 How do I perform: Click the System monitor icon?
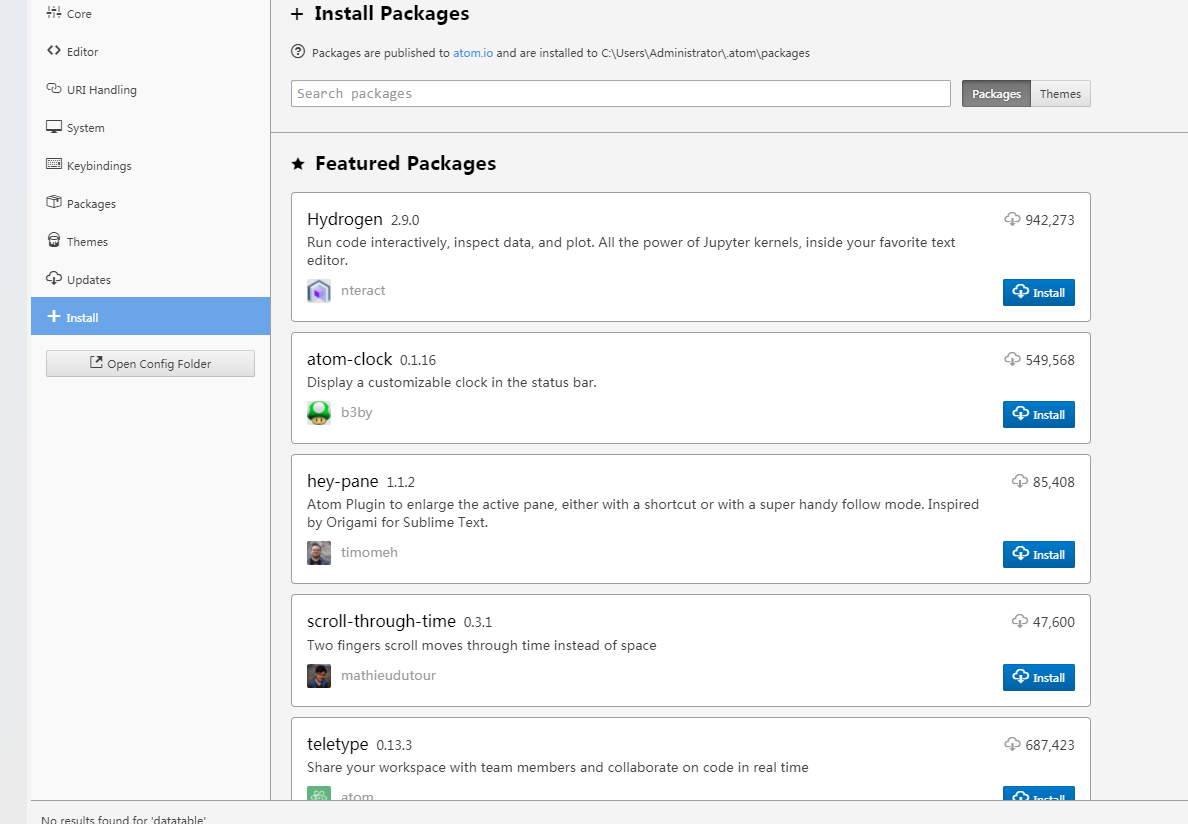(x=54, y=126)
